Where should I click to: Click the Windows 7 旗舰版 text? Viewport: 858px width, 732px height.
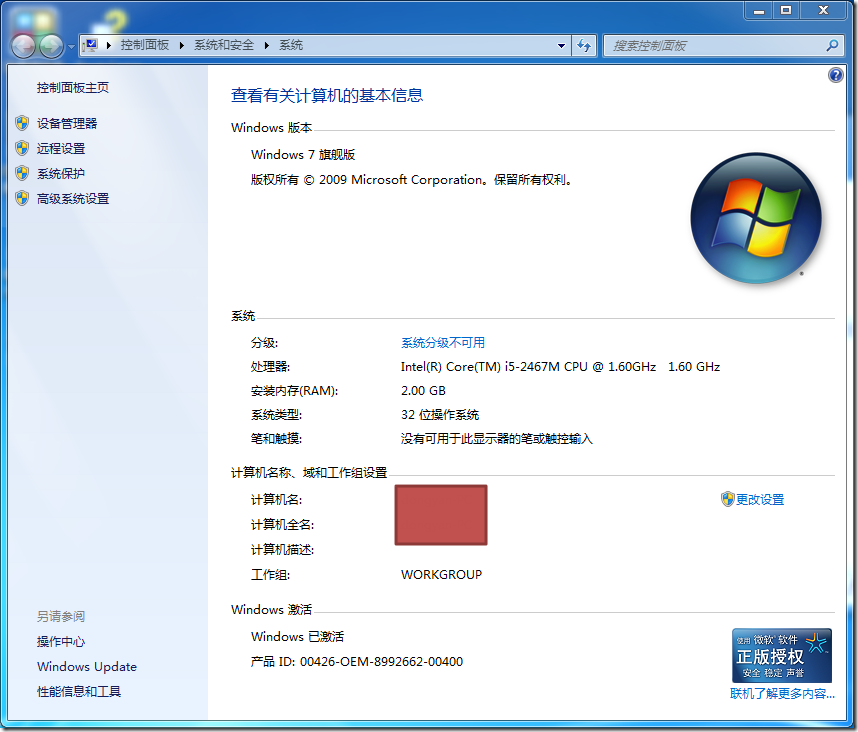[303, 155]
